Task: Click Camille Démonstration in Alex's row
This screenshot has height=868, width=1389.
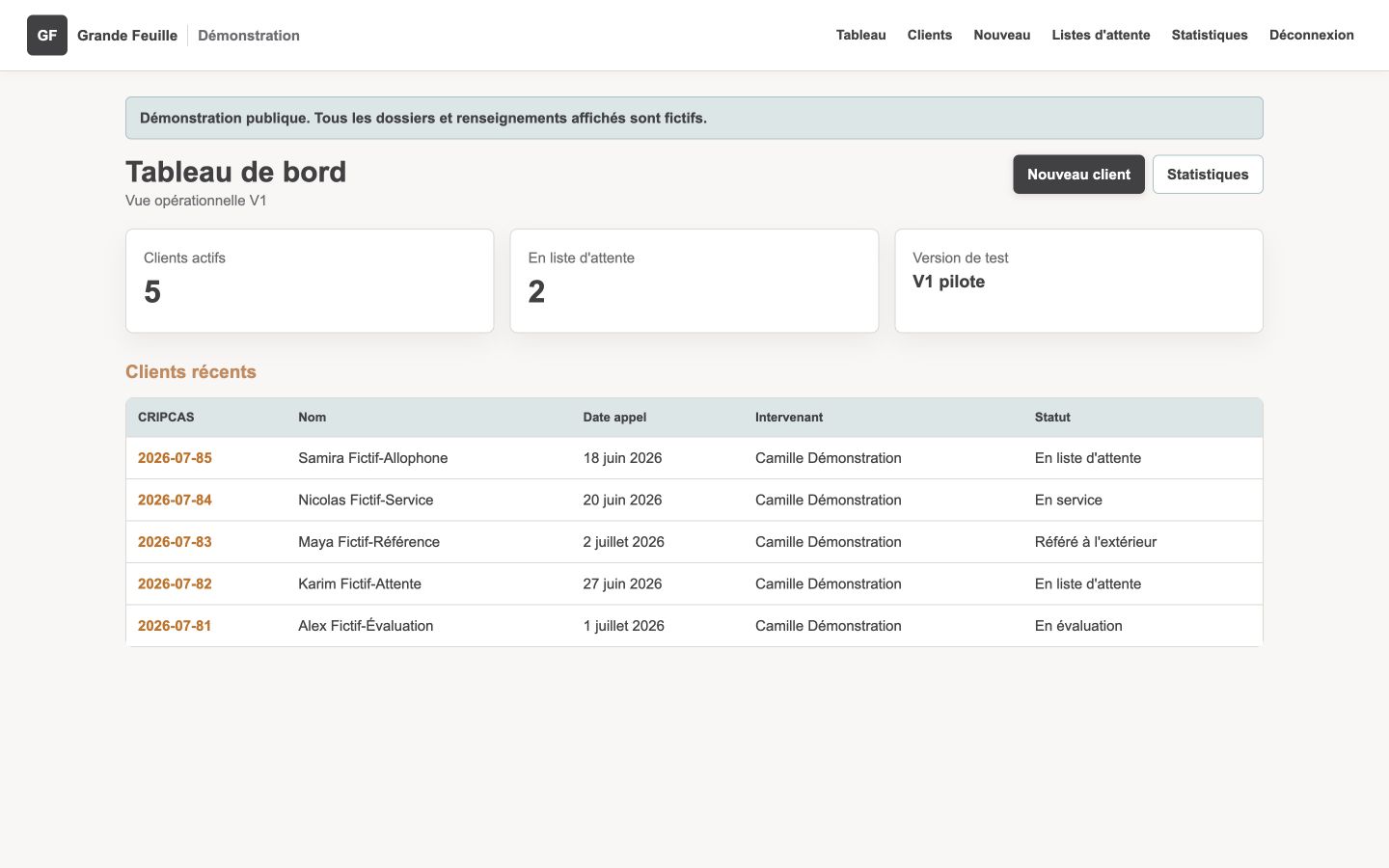Action: (x=829, y=626)
